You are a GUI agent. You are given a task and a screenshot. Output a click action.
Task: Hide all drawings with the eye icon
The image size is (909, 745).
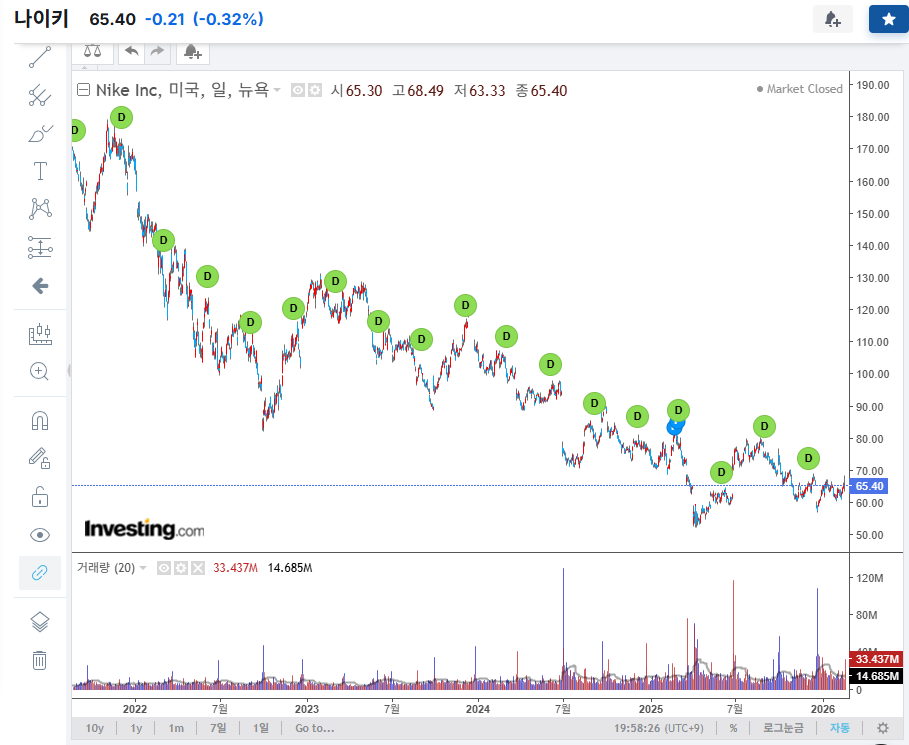[40, 534]
